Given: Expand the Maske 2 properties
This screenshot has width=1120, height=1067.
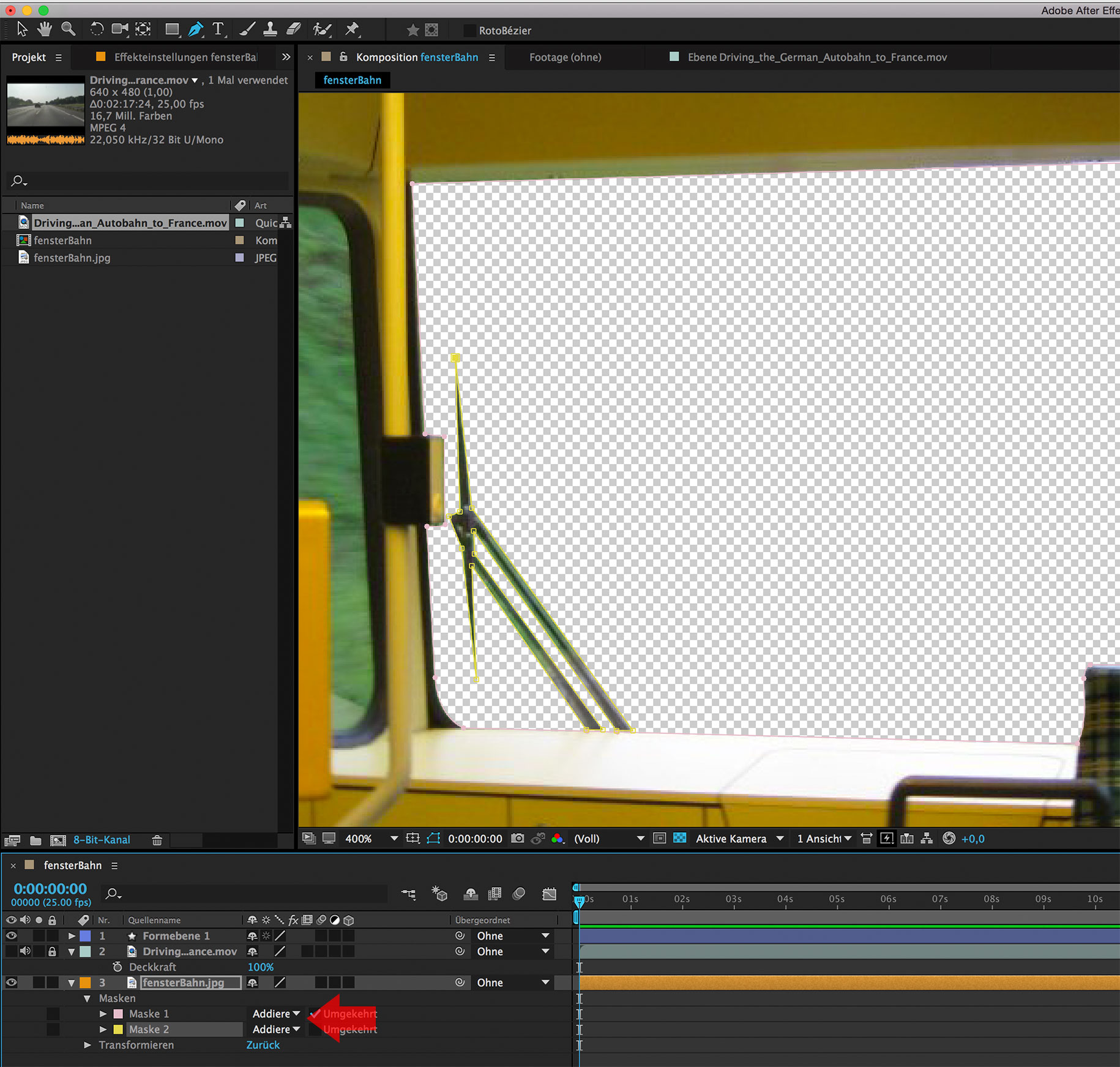Looking at the screenshot, I should pyautogui.click(x=103, y=1030).
